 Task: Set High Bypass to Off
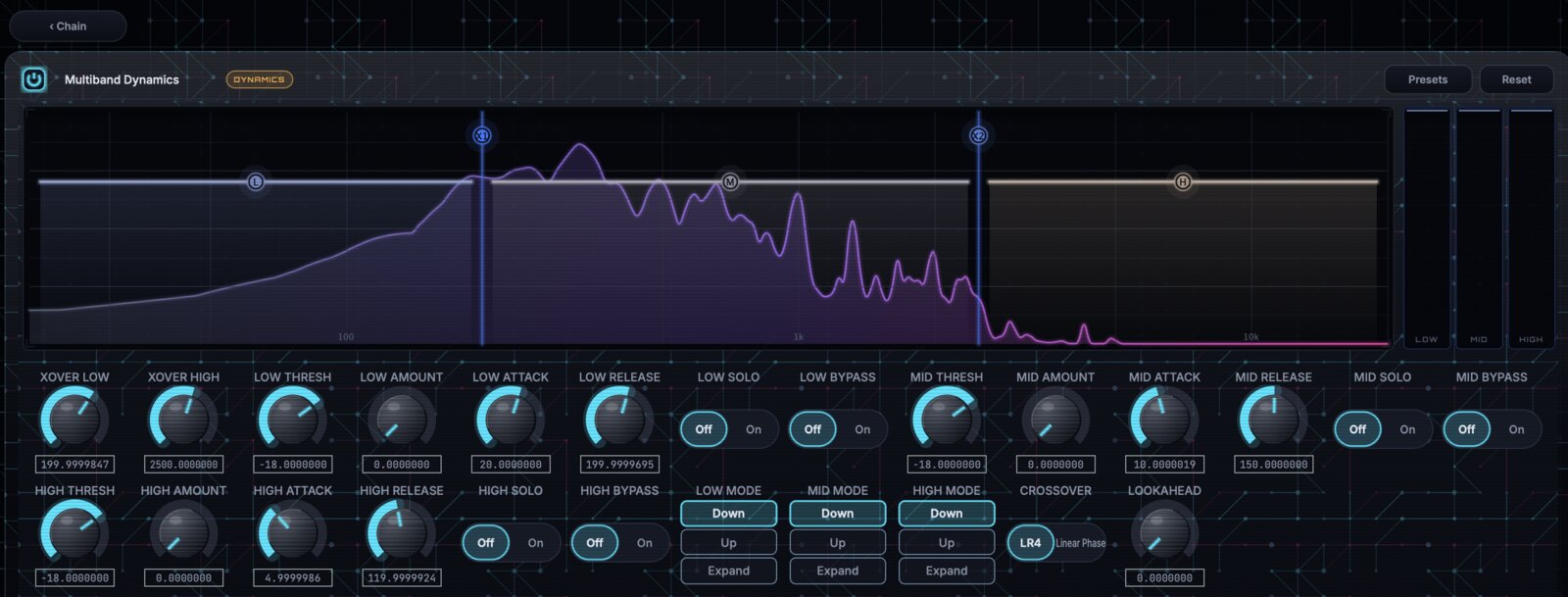click(595, 542)
